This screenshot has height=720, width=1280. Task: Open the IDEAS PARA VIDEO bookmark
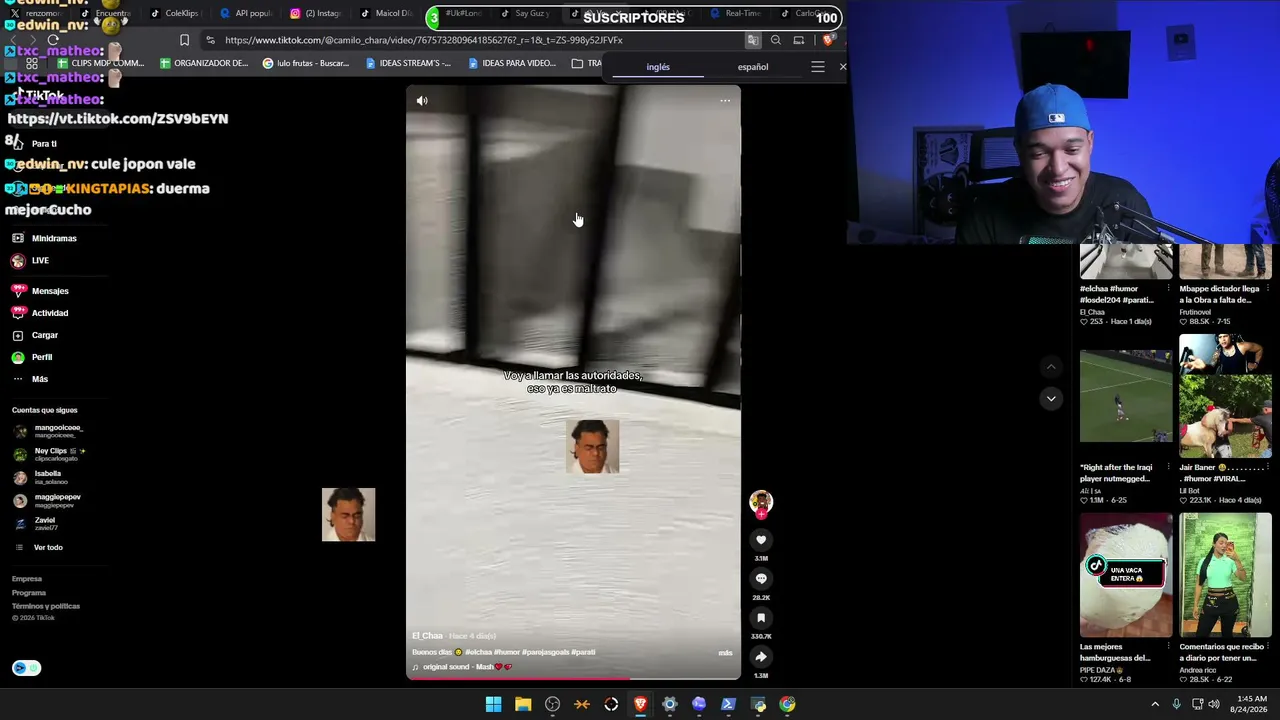(x=512, y=64)
